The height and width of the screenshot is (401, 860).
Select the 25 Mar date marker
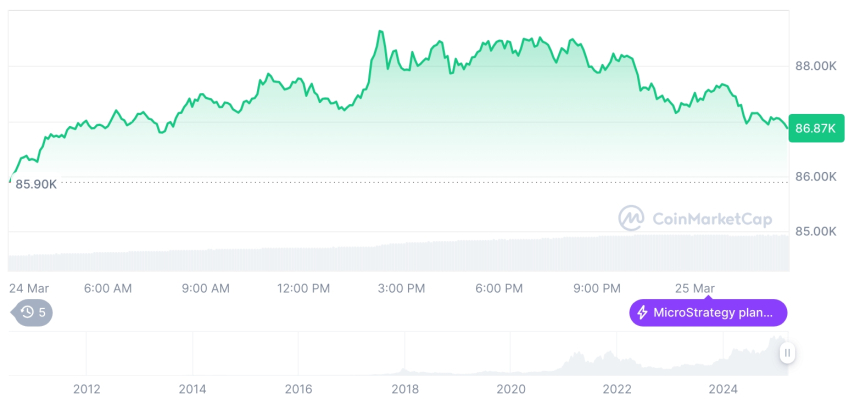click(695, 288)
